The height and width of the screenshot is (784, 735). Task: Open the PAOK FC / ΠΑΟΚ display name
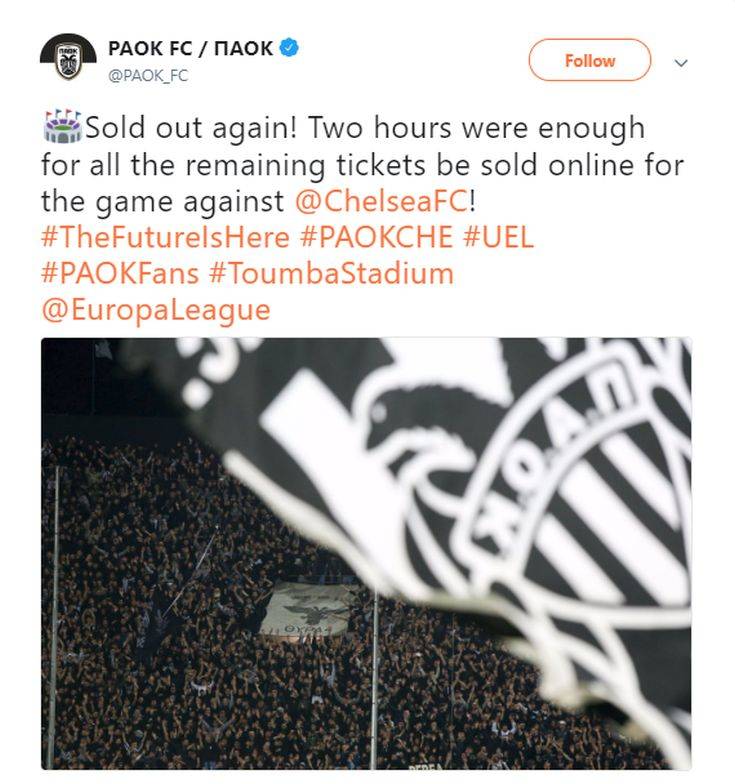point(190,48)
